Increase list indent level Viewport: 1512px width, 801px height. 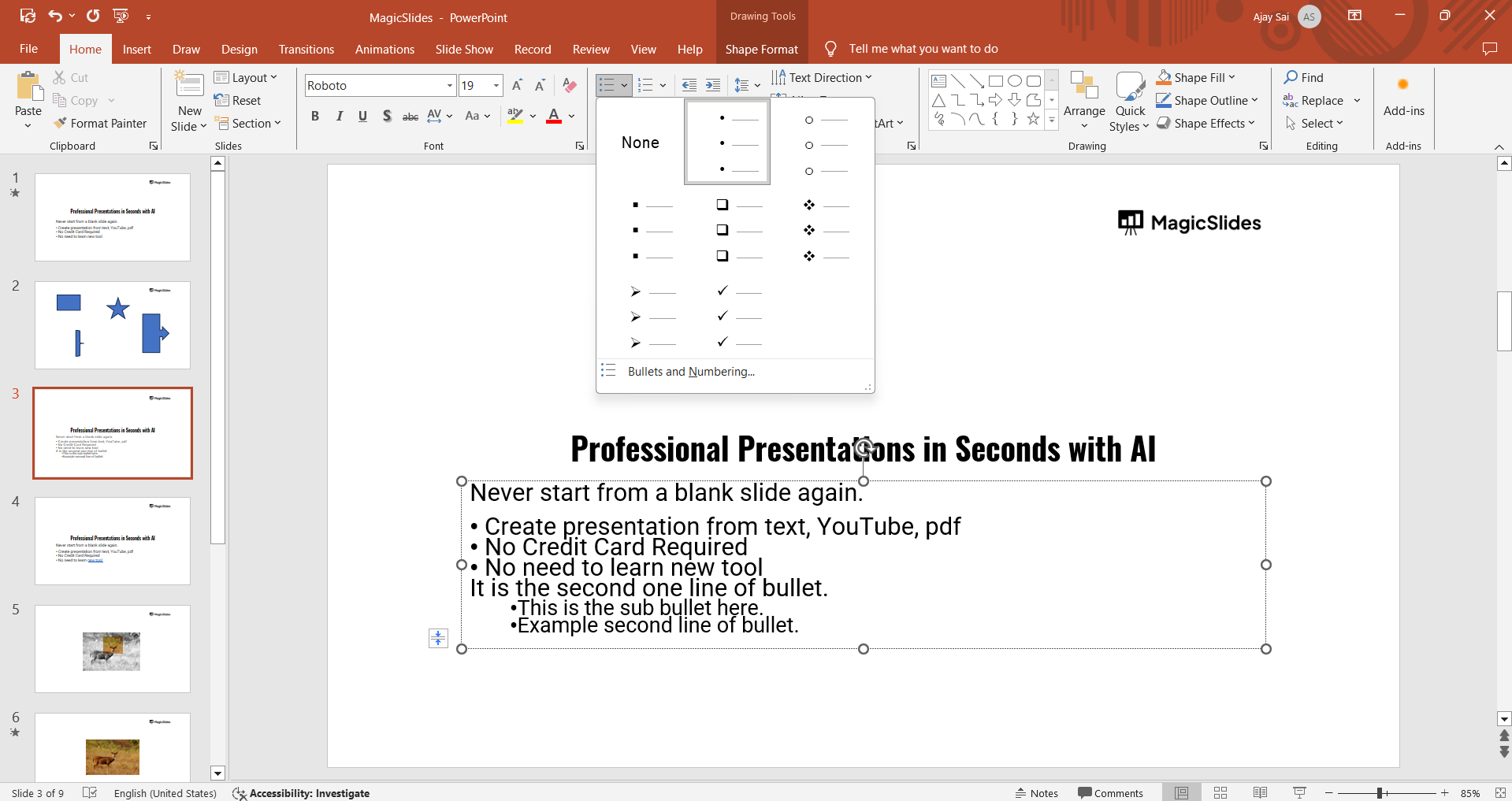(x=713, y=85)
